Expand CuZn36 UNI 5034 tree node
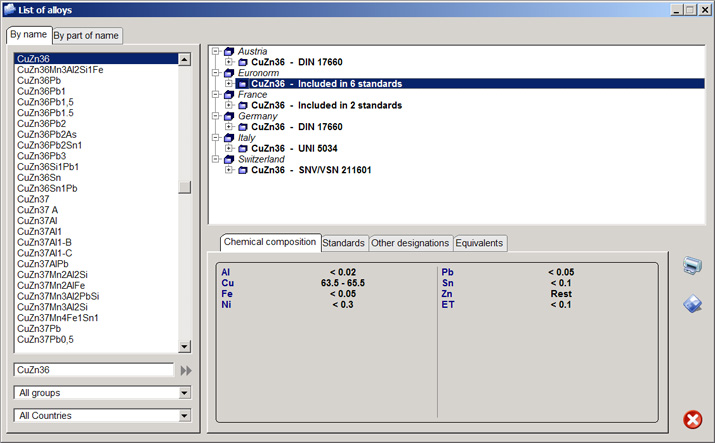Screen dimensions: 715x443 click(x=229, y=149)
